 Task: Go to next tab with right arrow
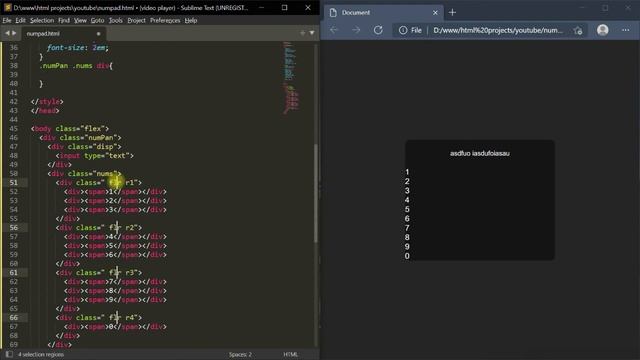(x=14, y=33)
